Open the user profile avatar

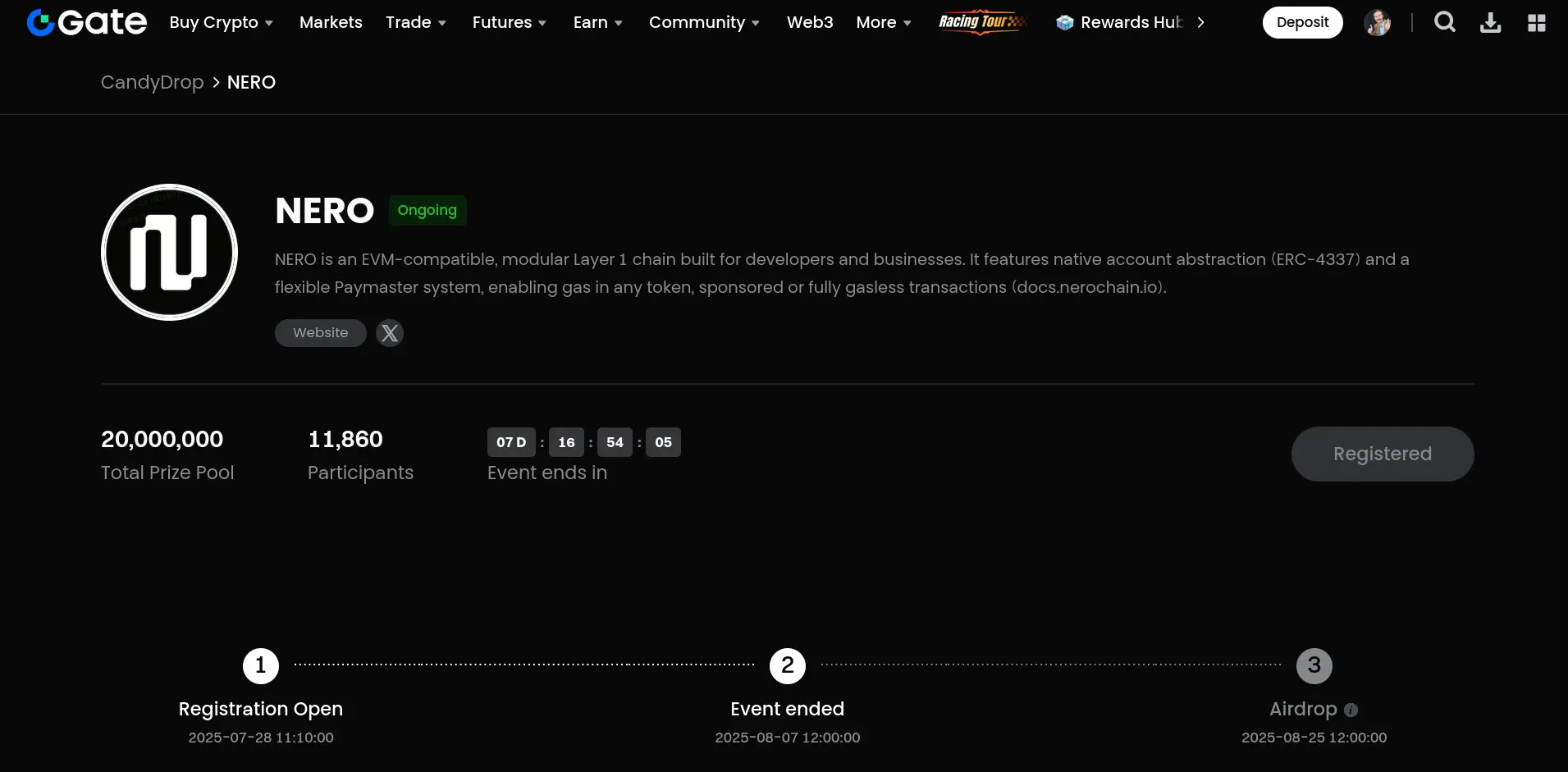(x=1378, y=22)
